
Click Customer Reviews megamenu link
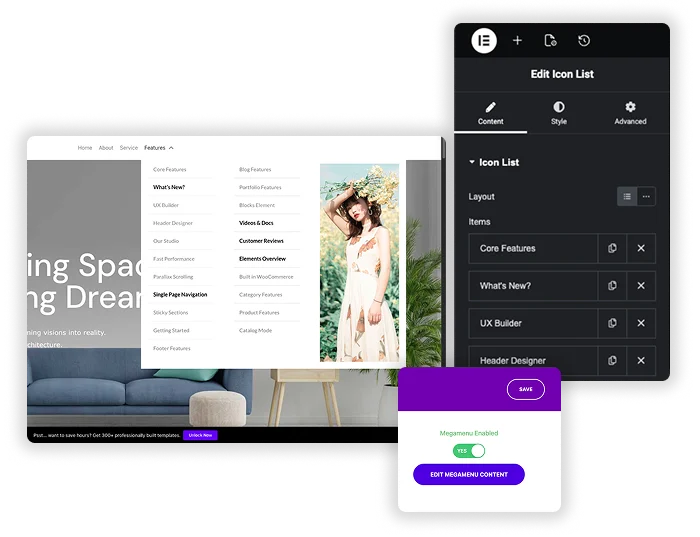click(261, 241)
